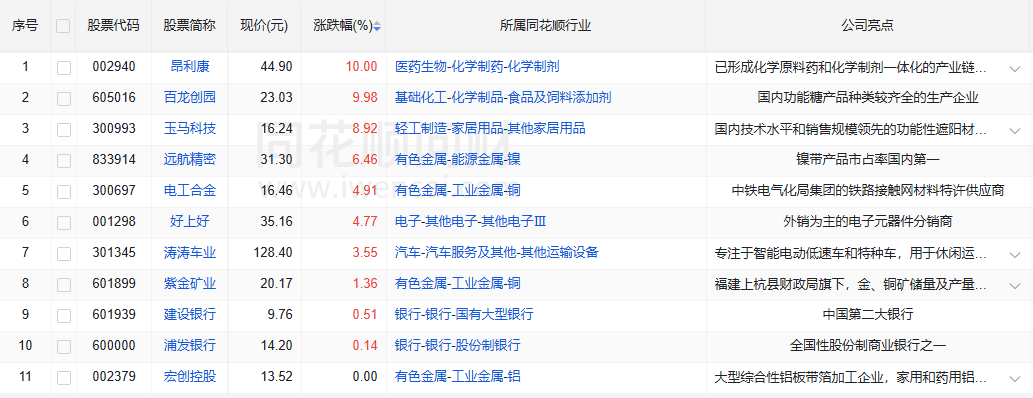This screenshot has height=398, width=1033.
Task: Sort by 现价(元) column header
Action: 264,26
